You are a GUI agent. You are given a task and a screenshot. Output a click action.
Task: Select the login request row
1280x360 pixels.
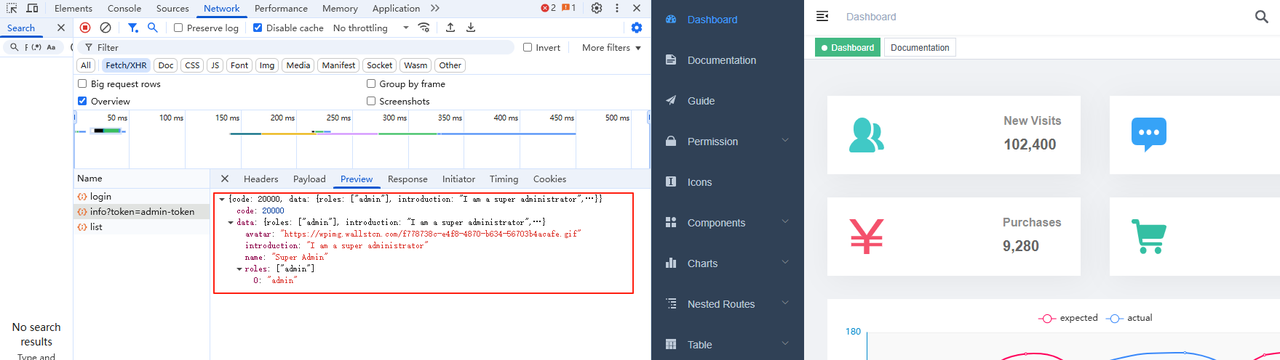click(141, 197)
